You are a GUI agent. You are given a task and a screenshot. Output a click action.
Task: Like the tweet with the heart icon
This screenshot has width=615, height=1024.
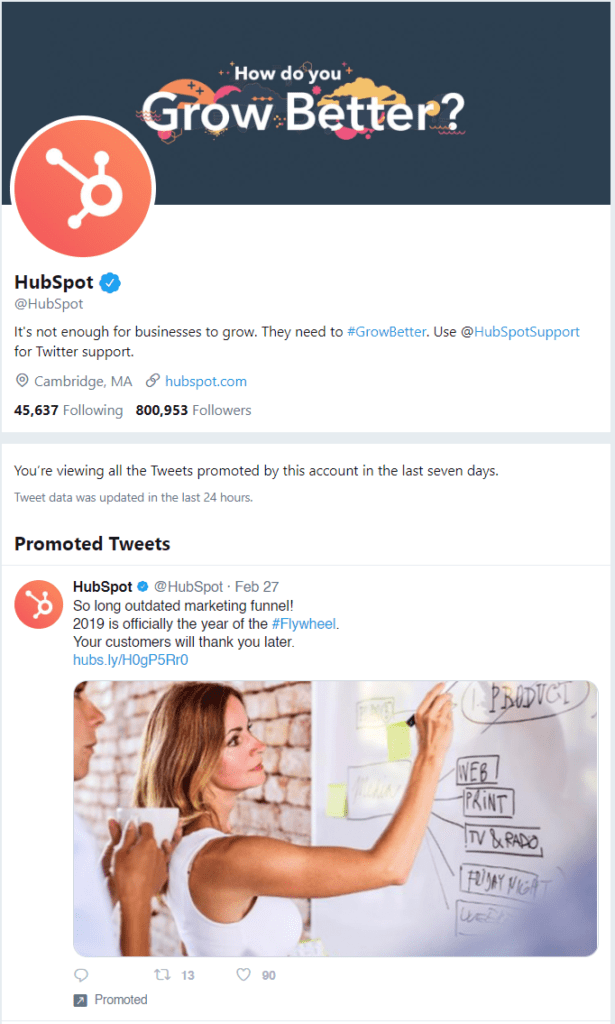point(243,975)
